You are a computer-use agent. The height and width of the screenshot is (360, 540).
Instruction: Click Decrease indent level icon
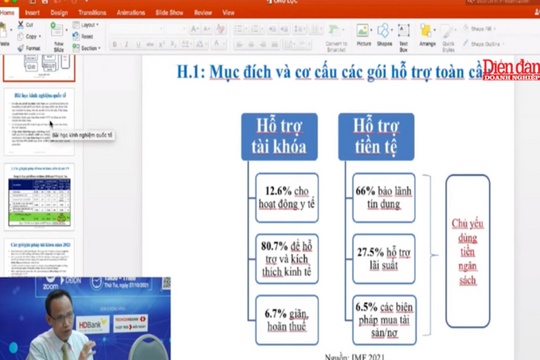coord(272,29)
